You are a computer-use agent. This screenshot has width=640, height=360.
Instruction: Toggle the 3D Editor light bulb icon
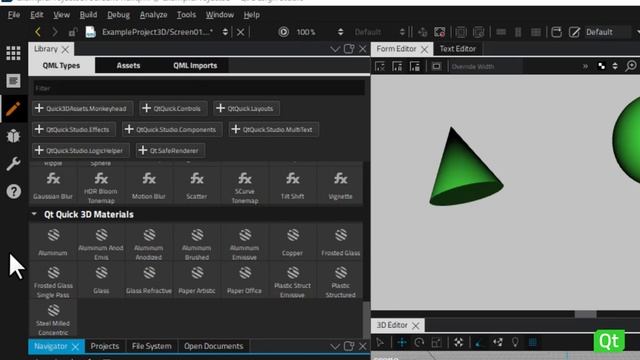coord(515,342)
